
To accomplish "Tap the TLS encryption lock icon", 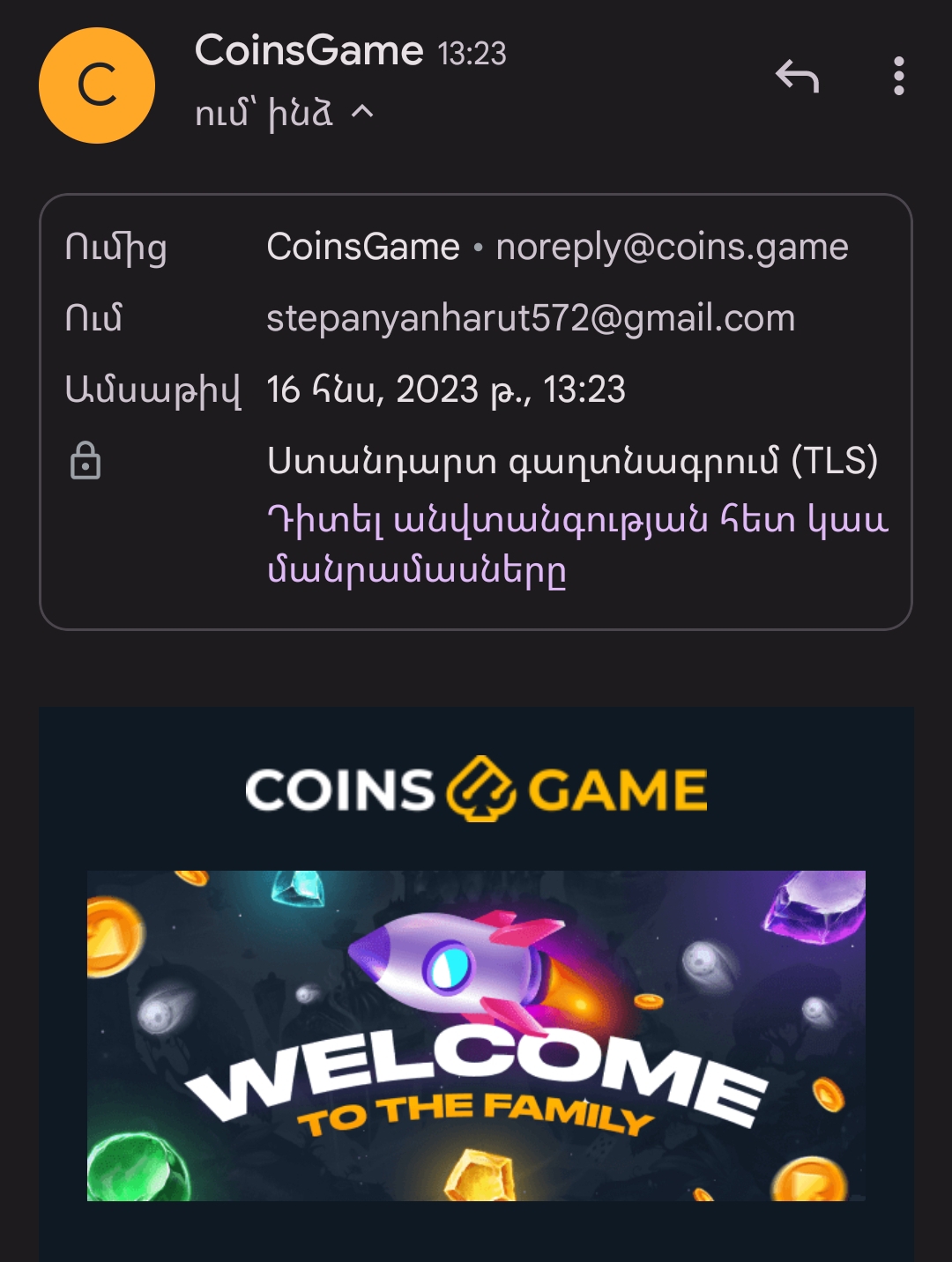I will (86, 461).
